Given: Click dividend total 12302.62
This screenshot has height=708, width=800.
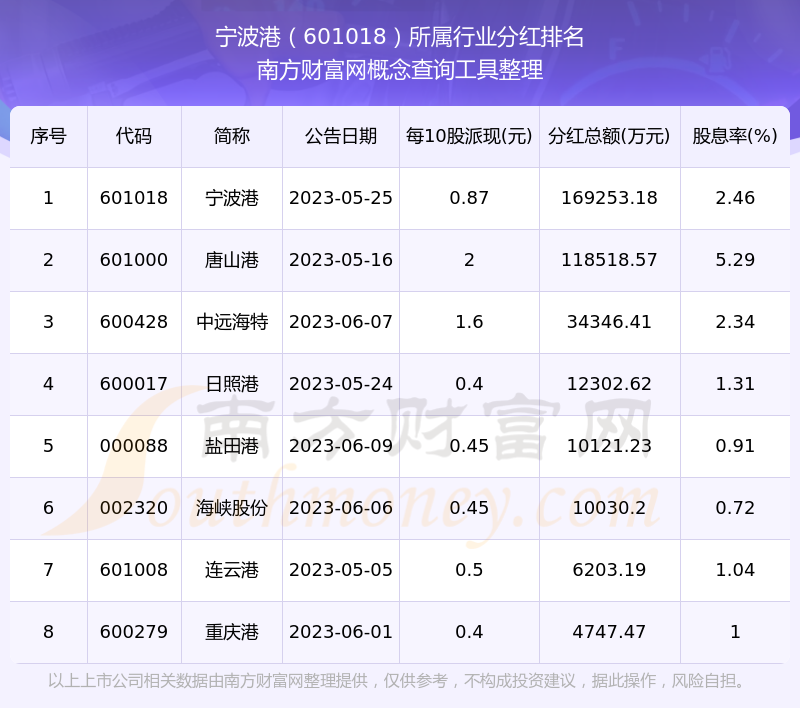Looking at the screenshot, I should pos(609,384).
